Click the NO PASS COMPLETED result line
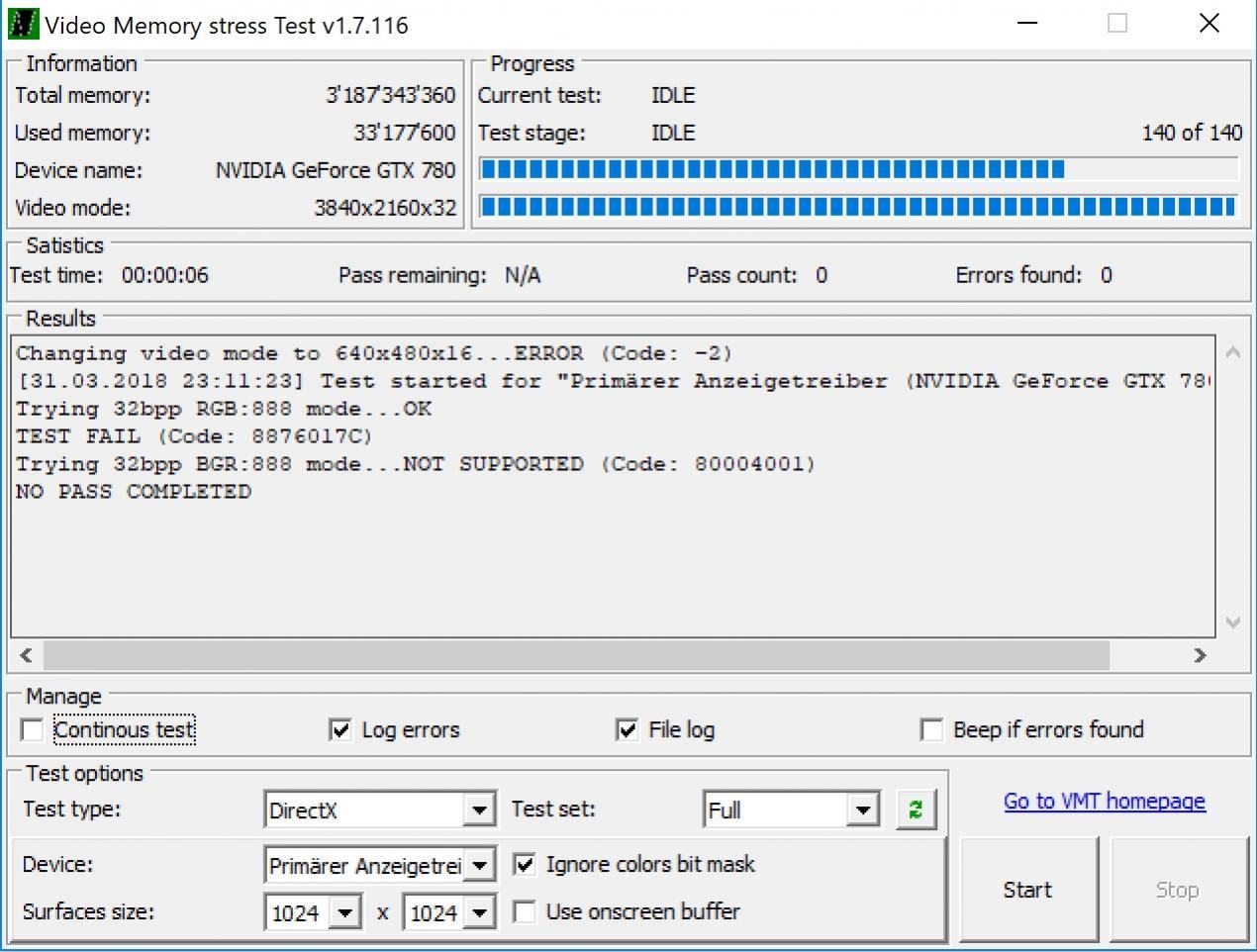Screen dimensions: 1257x952 134,492
